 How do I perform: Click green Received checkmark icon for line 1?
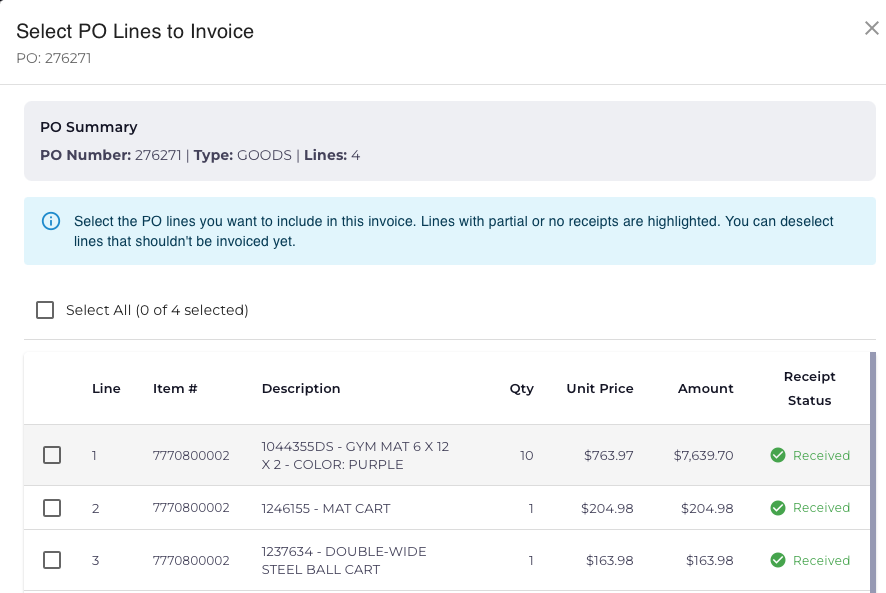tap(778, 456)
